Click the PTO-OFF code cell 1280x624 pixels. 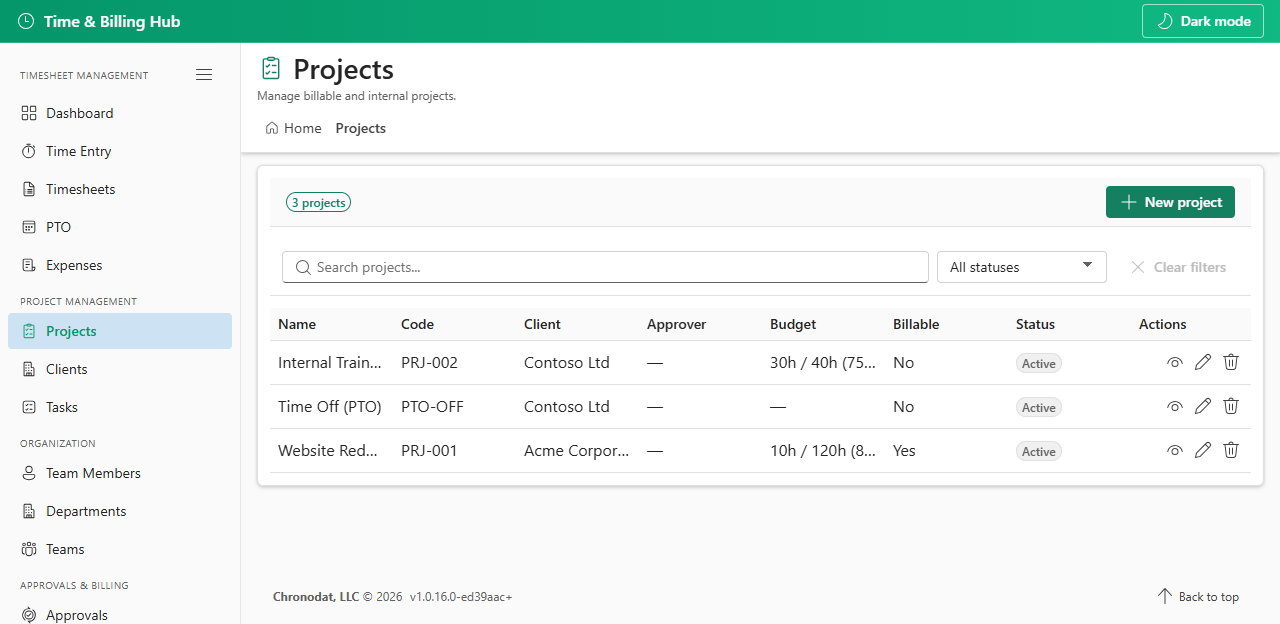[x=432, y=406]
